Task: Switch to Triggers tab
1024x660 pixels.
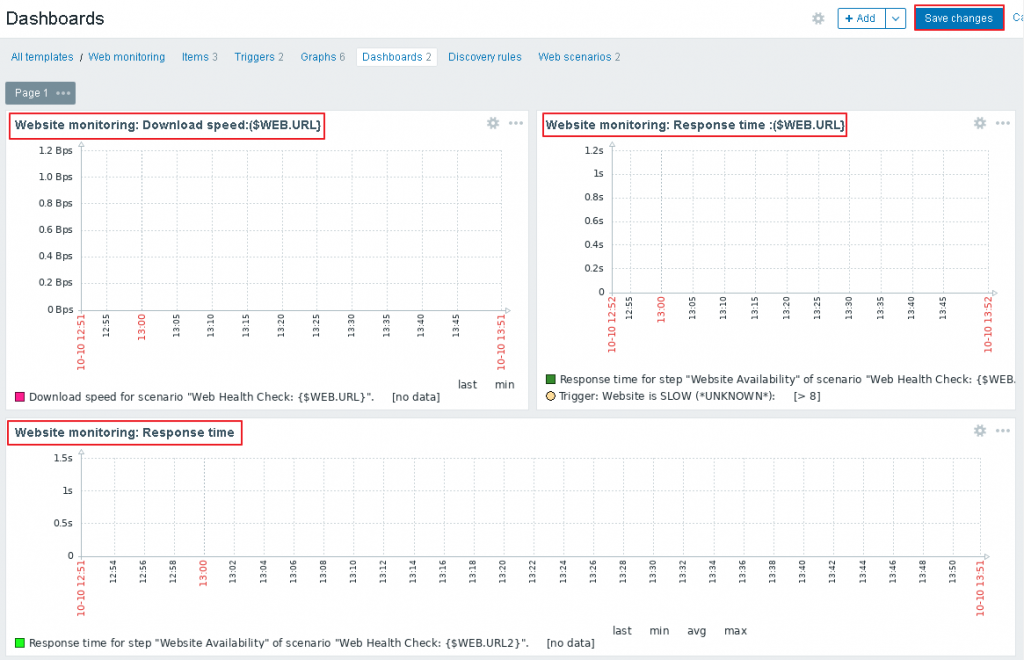Action: (259, 57)
